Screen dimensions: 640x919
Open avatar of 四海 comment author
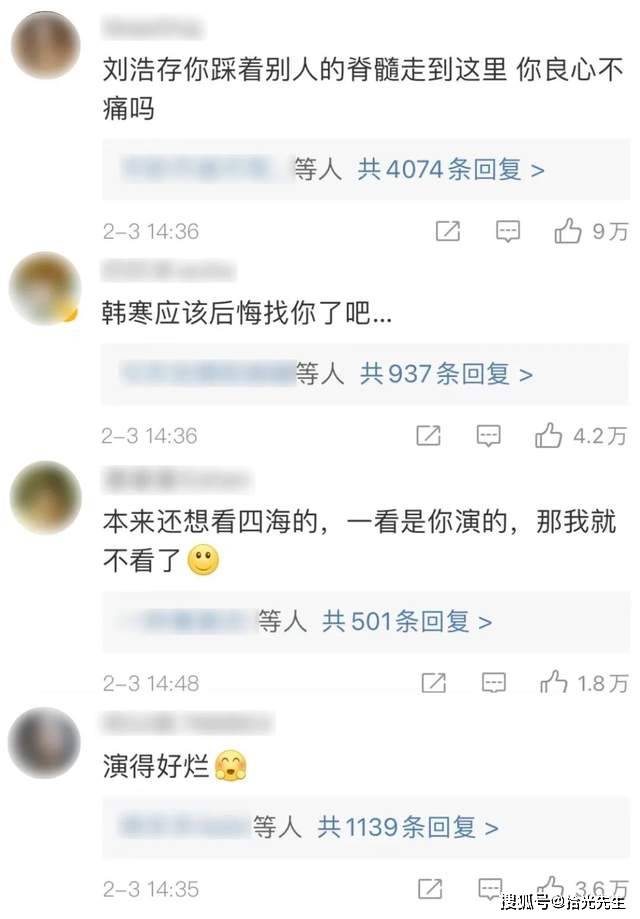pyautogui.click(x=46, y=497)
